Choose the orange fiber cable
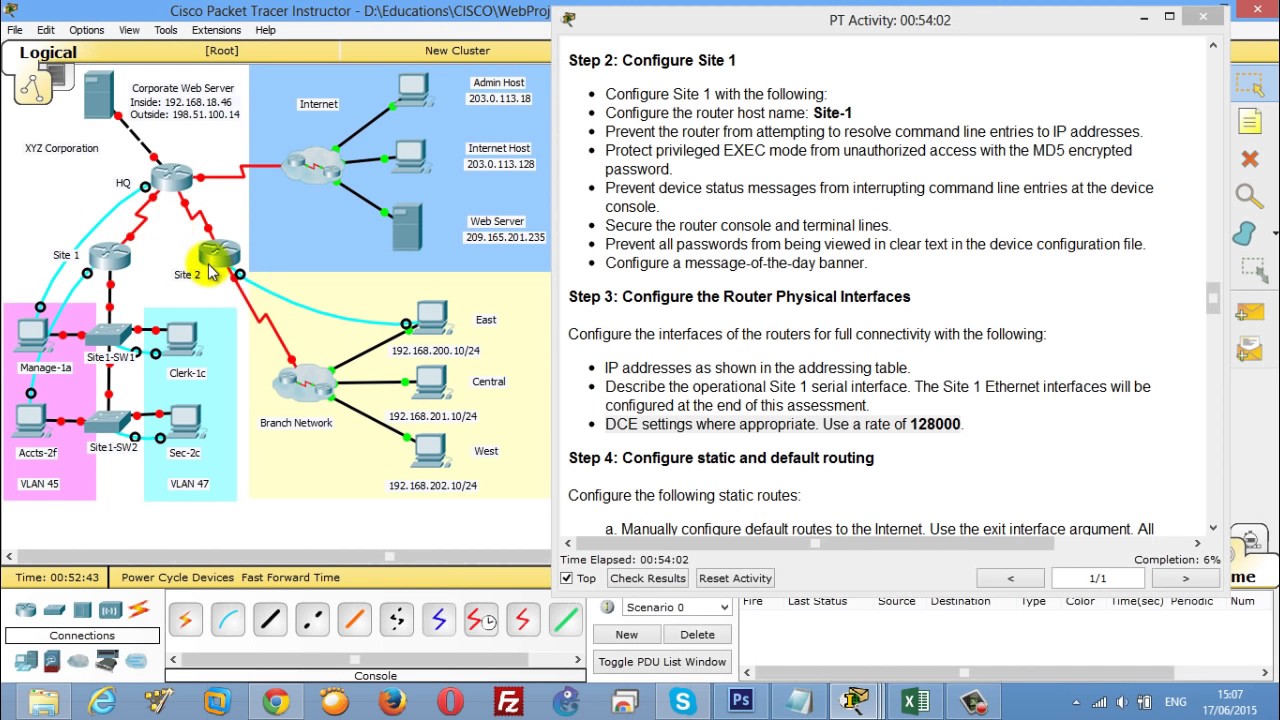 pyautogui.click(x=354, y=620)
